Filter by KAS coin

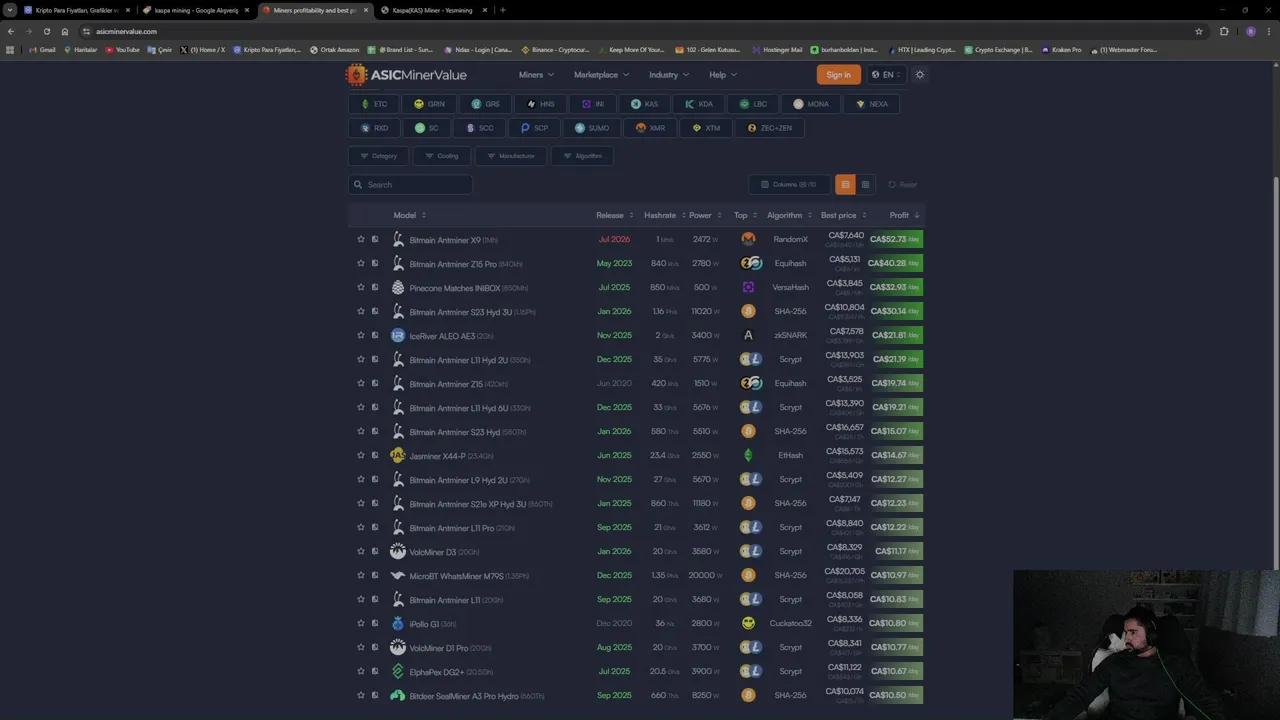[644, 104]
